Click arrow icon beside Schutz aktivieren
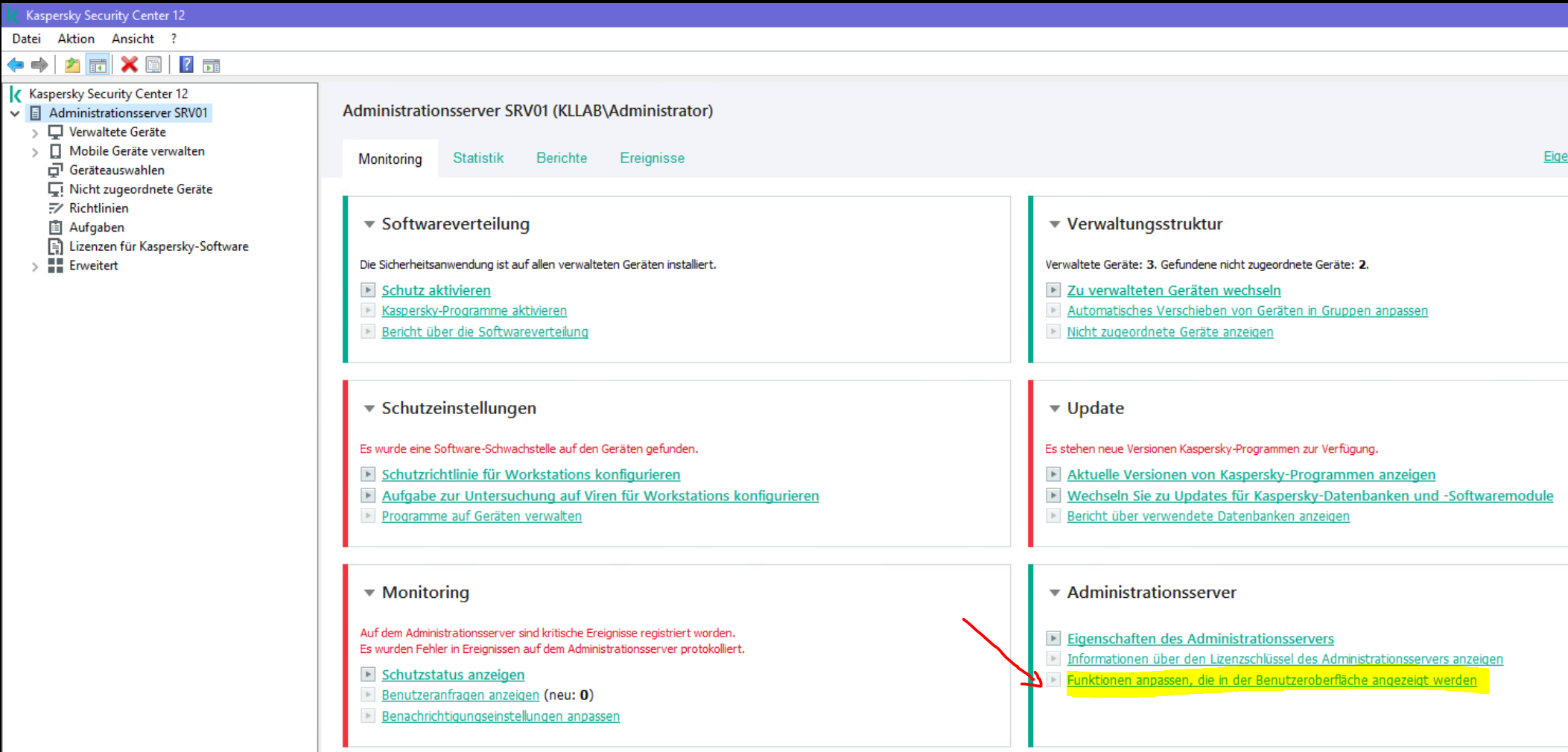The image size is (1568, 752). pyautogui.click(x=368, y=290)
